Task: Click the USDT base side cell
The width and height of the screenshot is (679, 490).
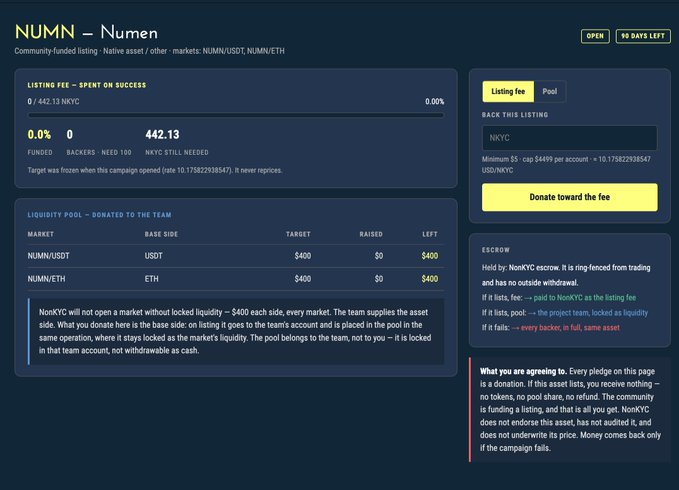Action: (154, 256)
